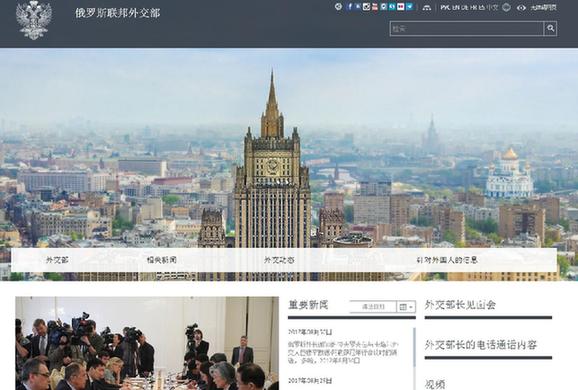This screenshot has width=578, height=390.
Task: Click the share icon in the header
Action: click(x=338, y=7)
